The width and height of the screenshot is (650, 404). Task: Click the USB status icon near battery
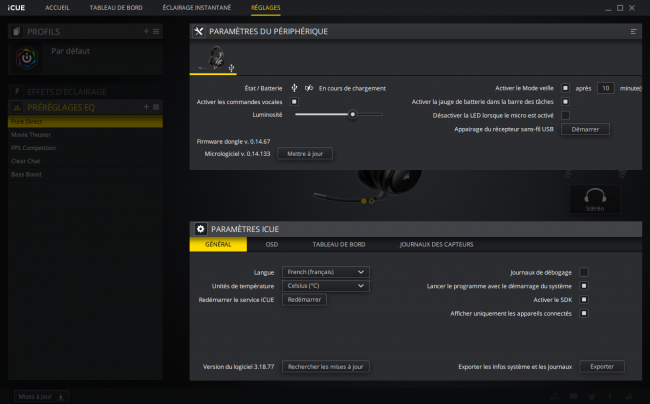pyautogui.click(x=294, y=88)
